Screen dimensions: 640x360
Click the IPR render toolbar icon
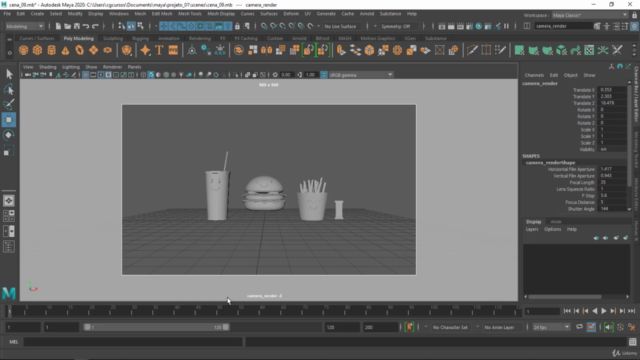coord(460,26)
